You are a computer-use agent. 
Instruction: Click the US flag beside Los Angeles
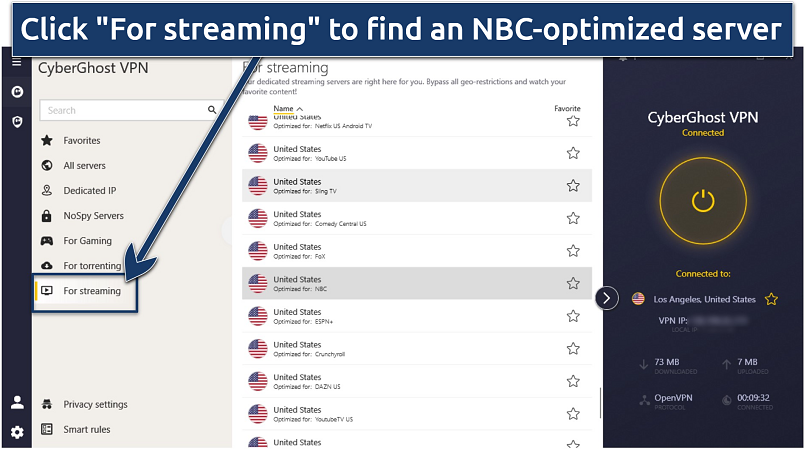click(x=639, y=299)
